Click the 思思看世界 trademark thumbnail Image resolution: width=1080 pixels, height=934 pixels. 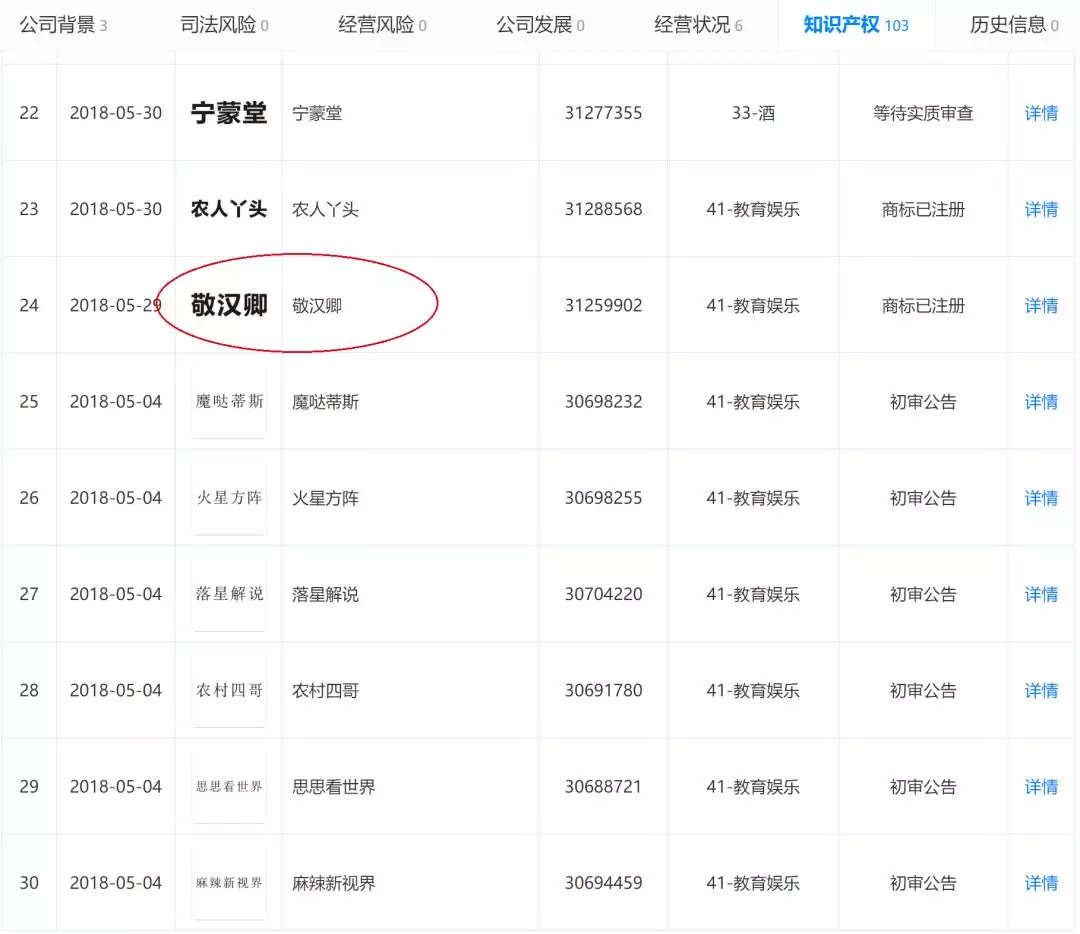pos(229,787)
